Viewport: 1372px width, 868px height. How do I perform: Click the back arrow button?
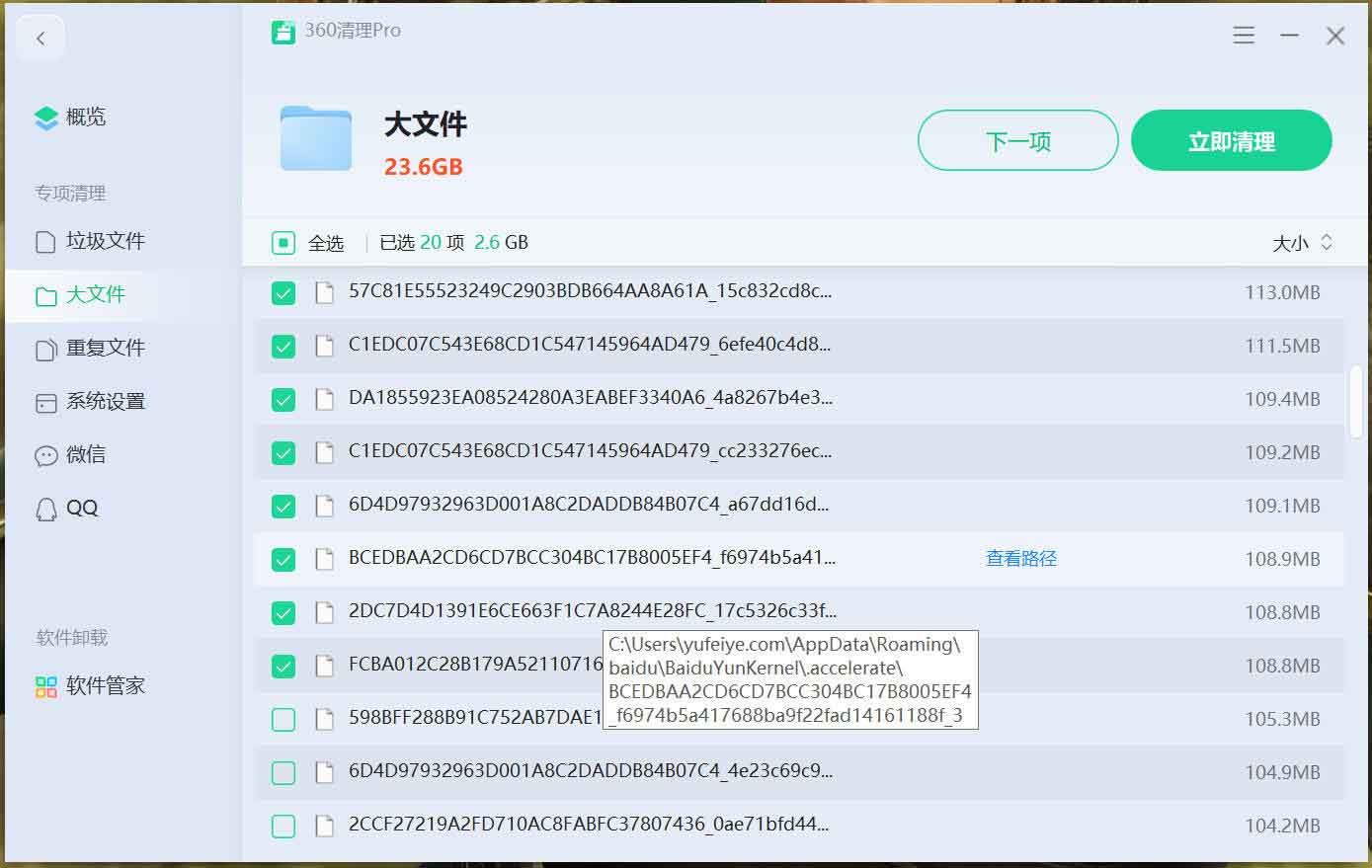click(x=40, y=39)
